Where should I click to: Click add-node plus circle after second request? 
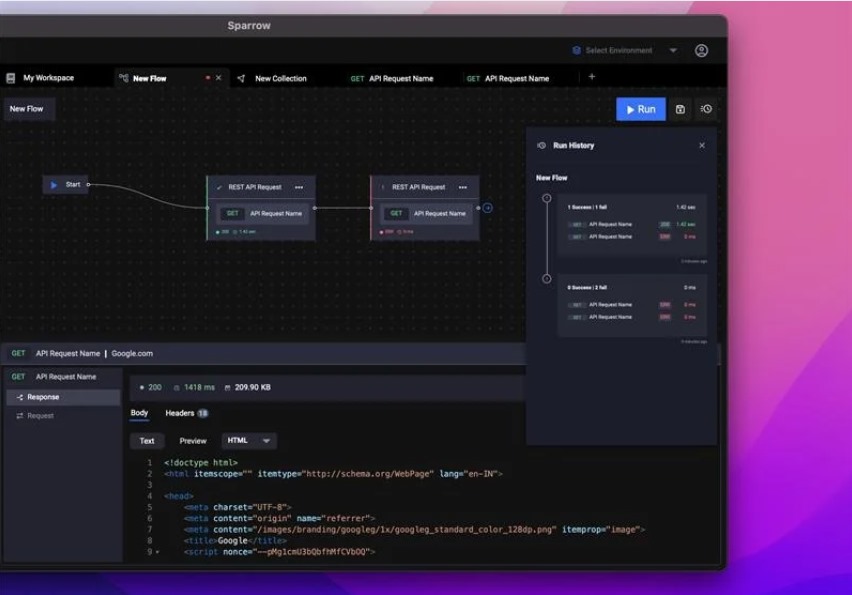(x=488, y=208)
